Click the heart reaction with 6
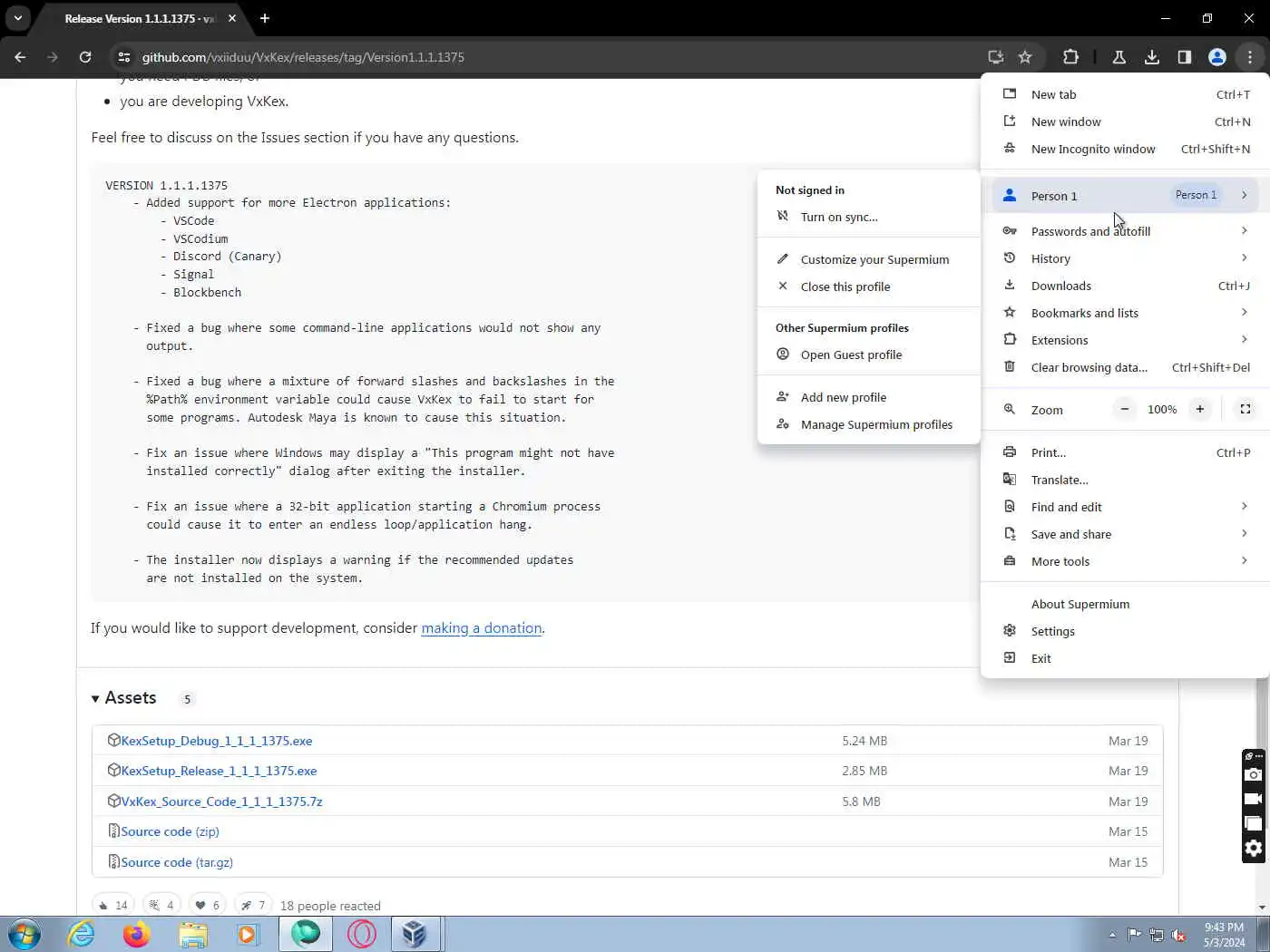 [208, 905]
